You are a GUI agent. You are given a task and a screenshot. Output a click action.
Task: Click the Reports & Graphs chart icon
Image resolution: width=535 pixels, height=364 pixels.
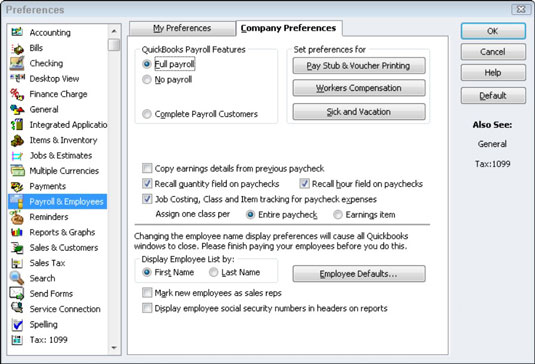click(17, 232)
